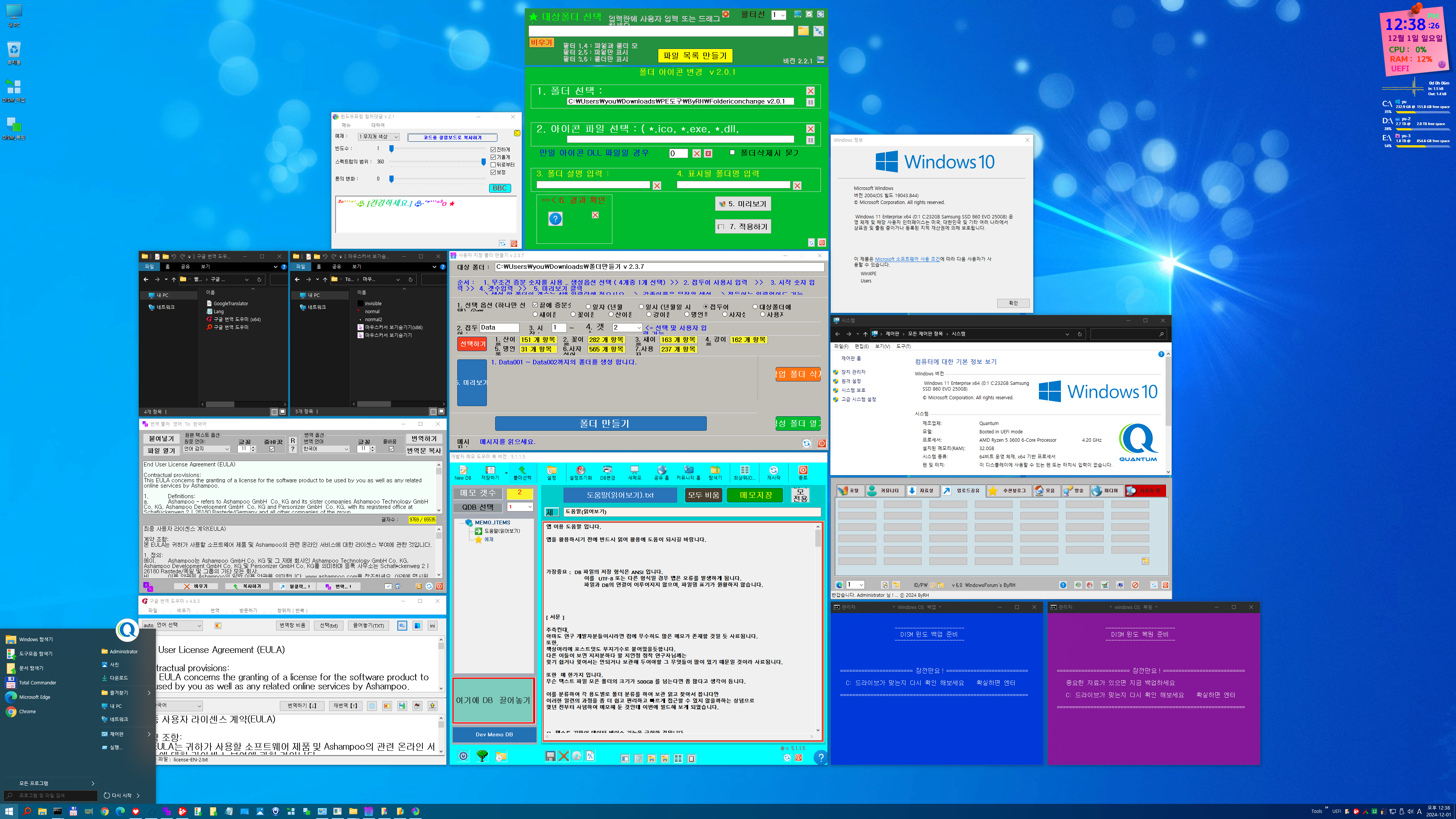This screenshot has height=819, width=1456.
Task: Open 1 무지개 색상 example dropdown
Action: (x=378, y=137)
